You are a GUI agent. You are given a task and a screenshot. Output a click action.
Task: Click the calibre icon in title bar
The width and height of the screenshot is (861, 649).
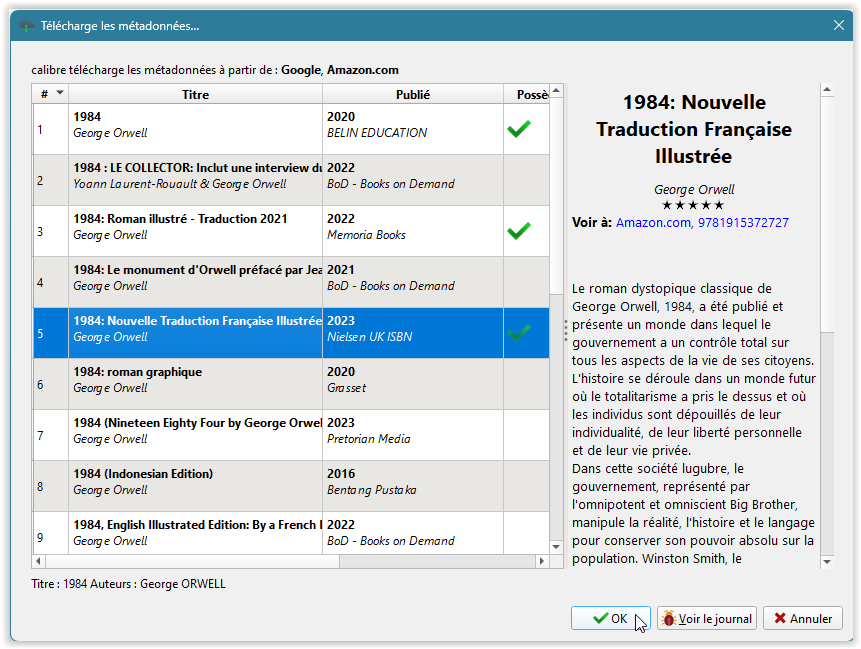(x=27, y=25)
